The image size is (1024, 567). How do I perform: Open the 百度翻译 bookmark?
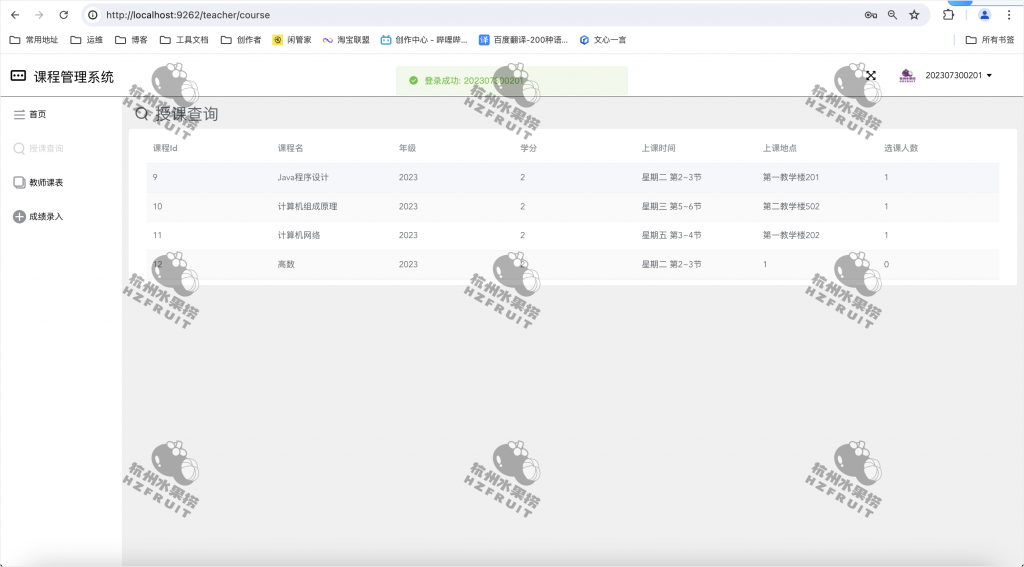click(x=523, y=40)
